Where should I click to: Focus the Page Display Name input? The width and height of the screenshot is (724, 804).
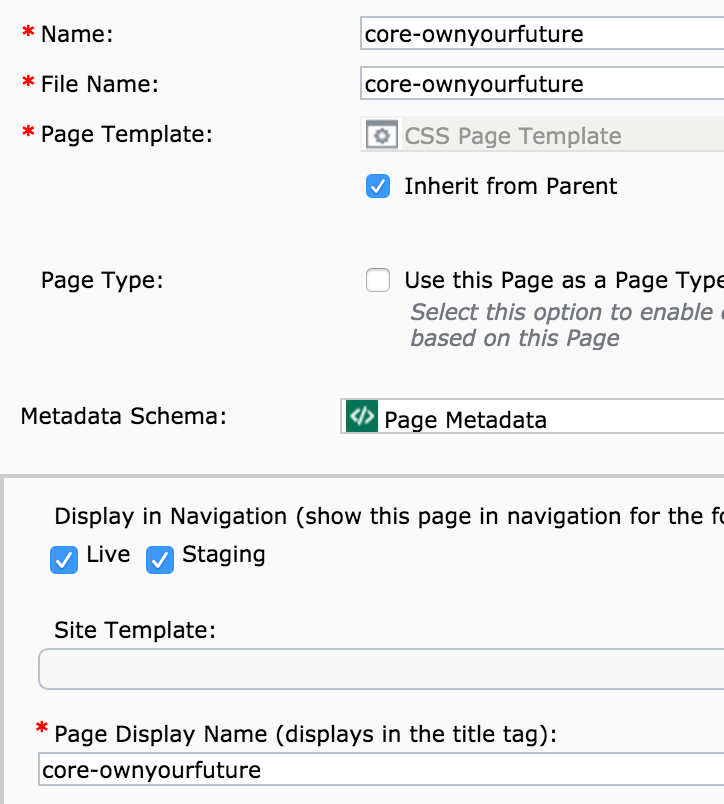pyautogui.click(x=380, y=770)
